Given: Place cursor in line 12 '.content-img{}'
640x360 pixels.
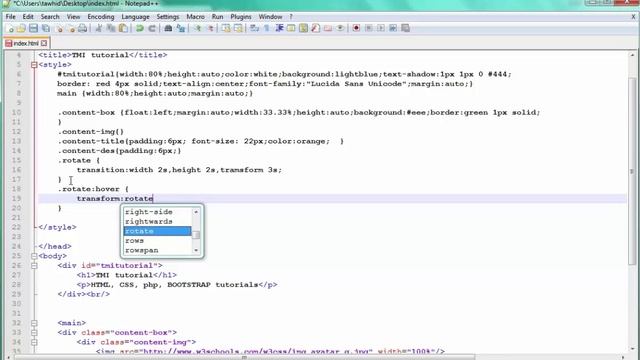Looking at the screenshot, I should (90, 131).
